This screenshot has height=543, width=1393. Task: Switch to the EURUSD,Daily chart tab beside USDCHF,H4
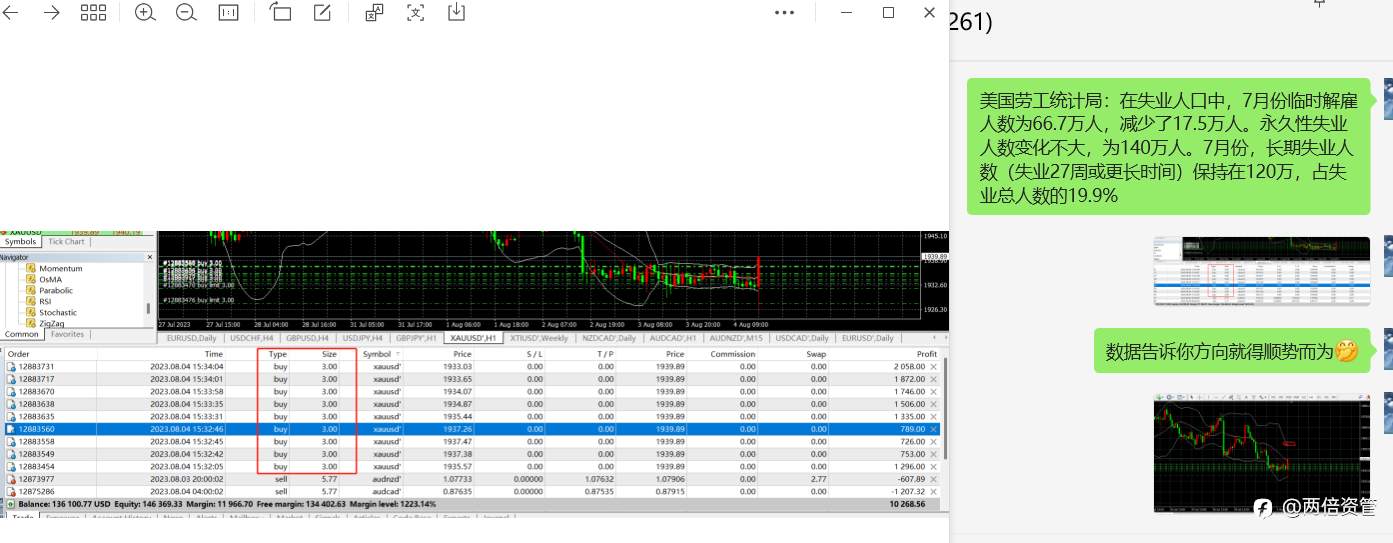coord(193,338)
